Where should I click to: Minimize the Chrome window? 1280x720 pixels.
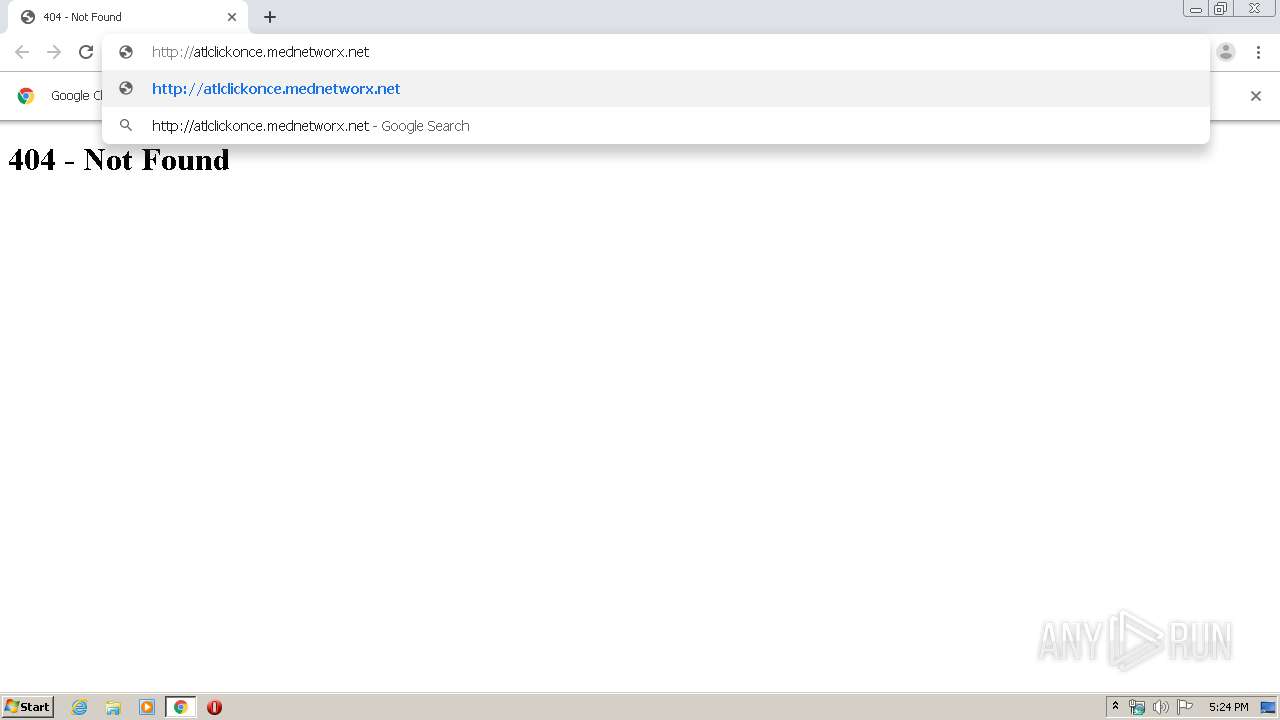[x=1196, y=9]
